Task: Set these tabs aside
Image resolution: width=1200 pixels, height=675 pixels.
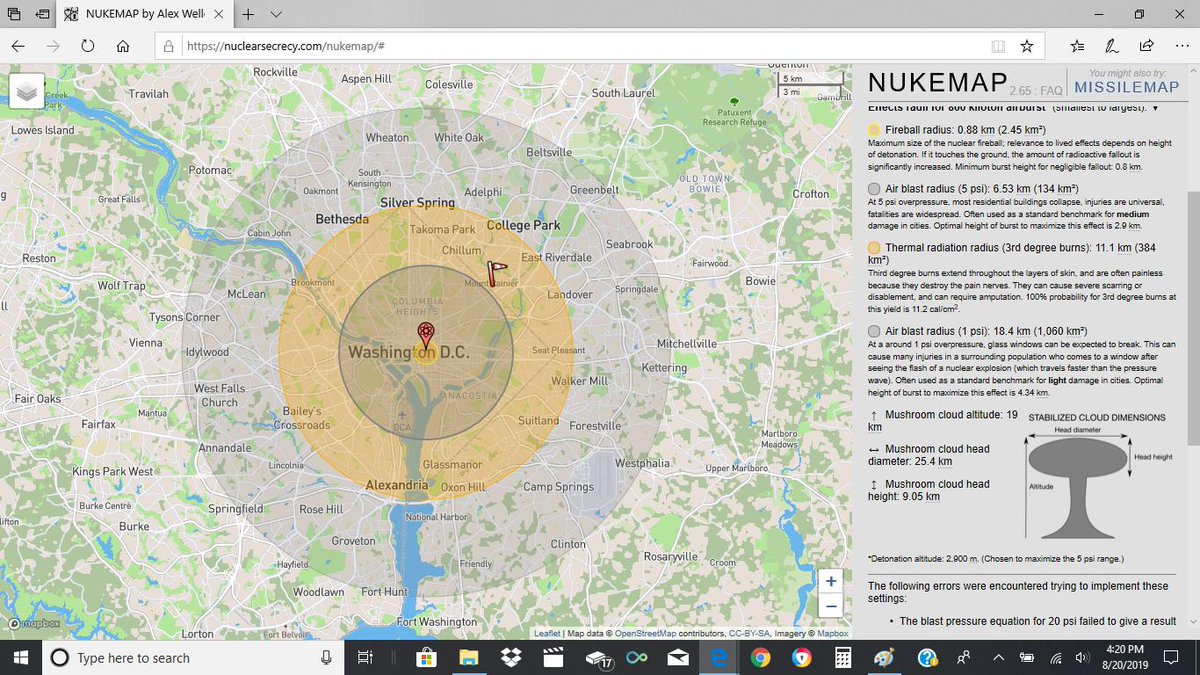Action: 42,15
